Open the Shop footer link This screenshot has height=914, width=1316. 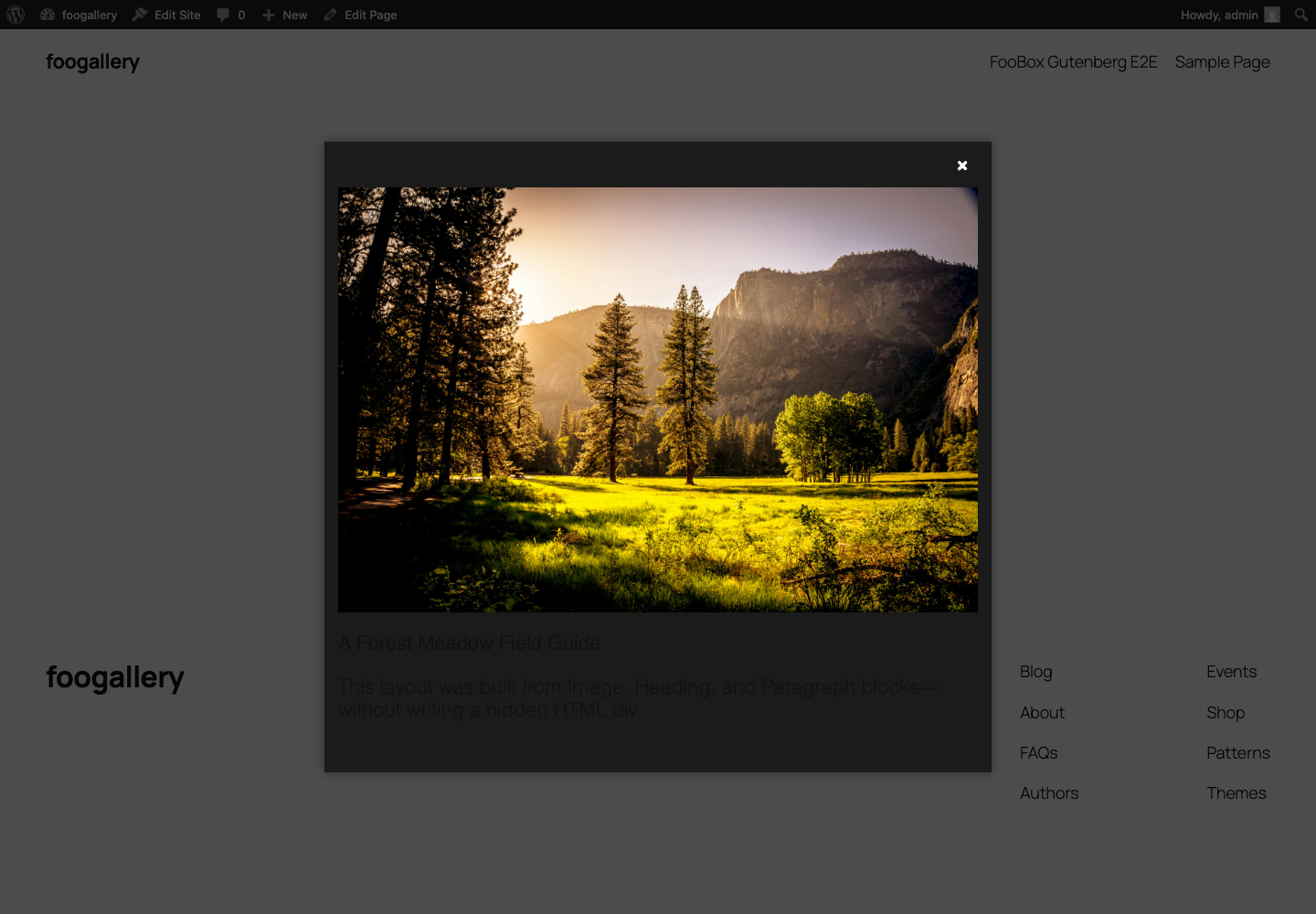(x=1226, y=713)
